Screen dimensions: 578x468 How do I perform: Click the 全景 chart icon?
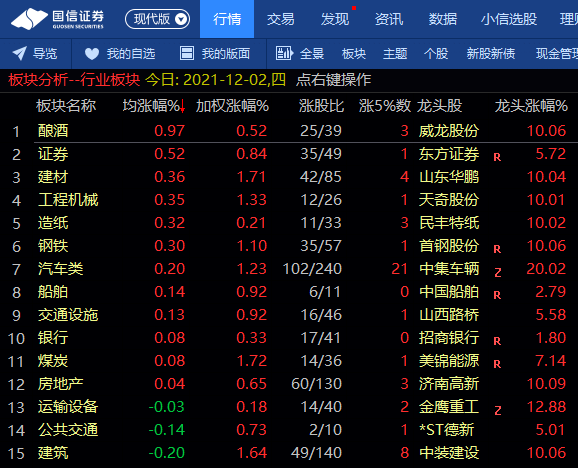pyautogui.click(x=284, y=53)
